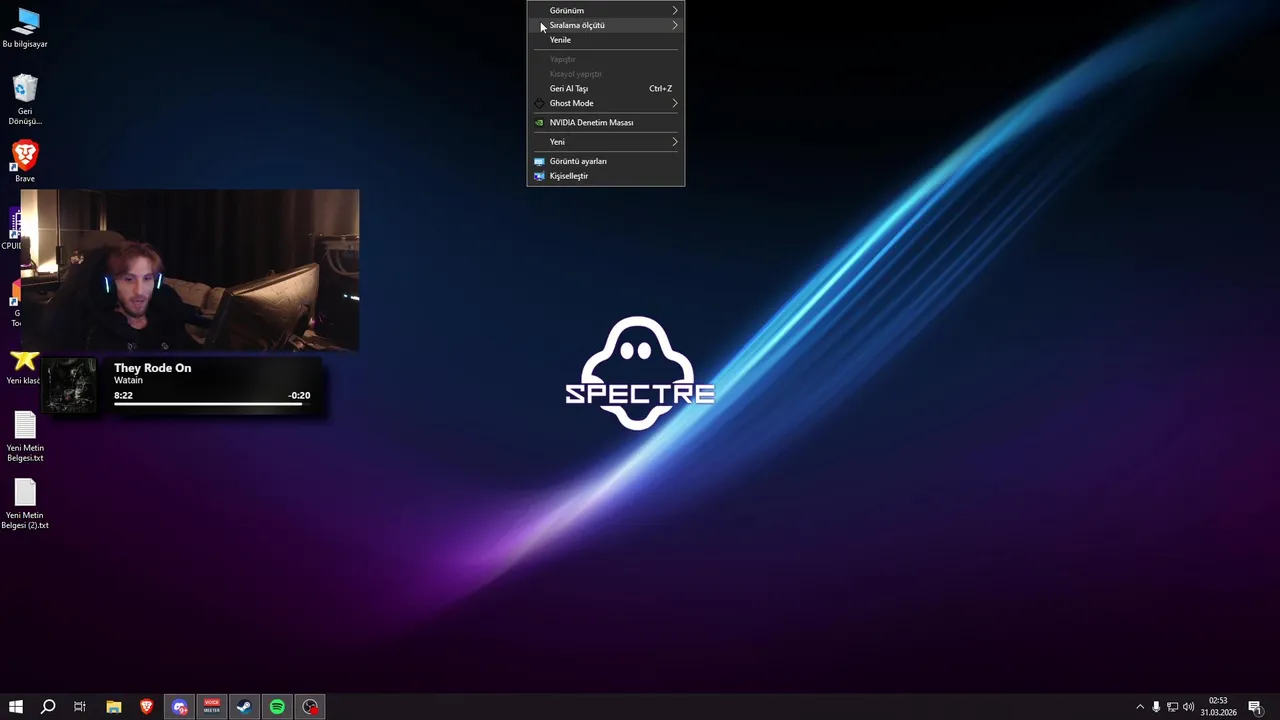Viewport: 1280px width, 720px height.
Task: Open Voicemeeter from the taskbar
Action: pyautogui.click(x=212, y=707)
